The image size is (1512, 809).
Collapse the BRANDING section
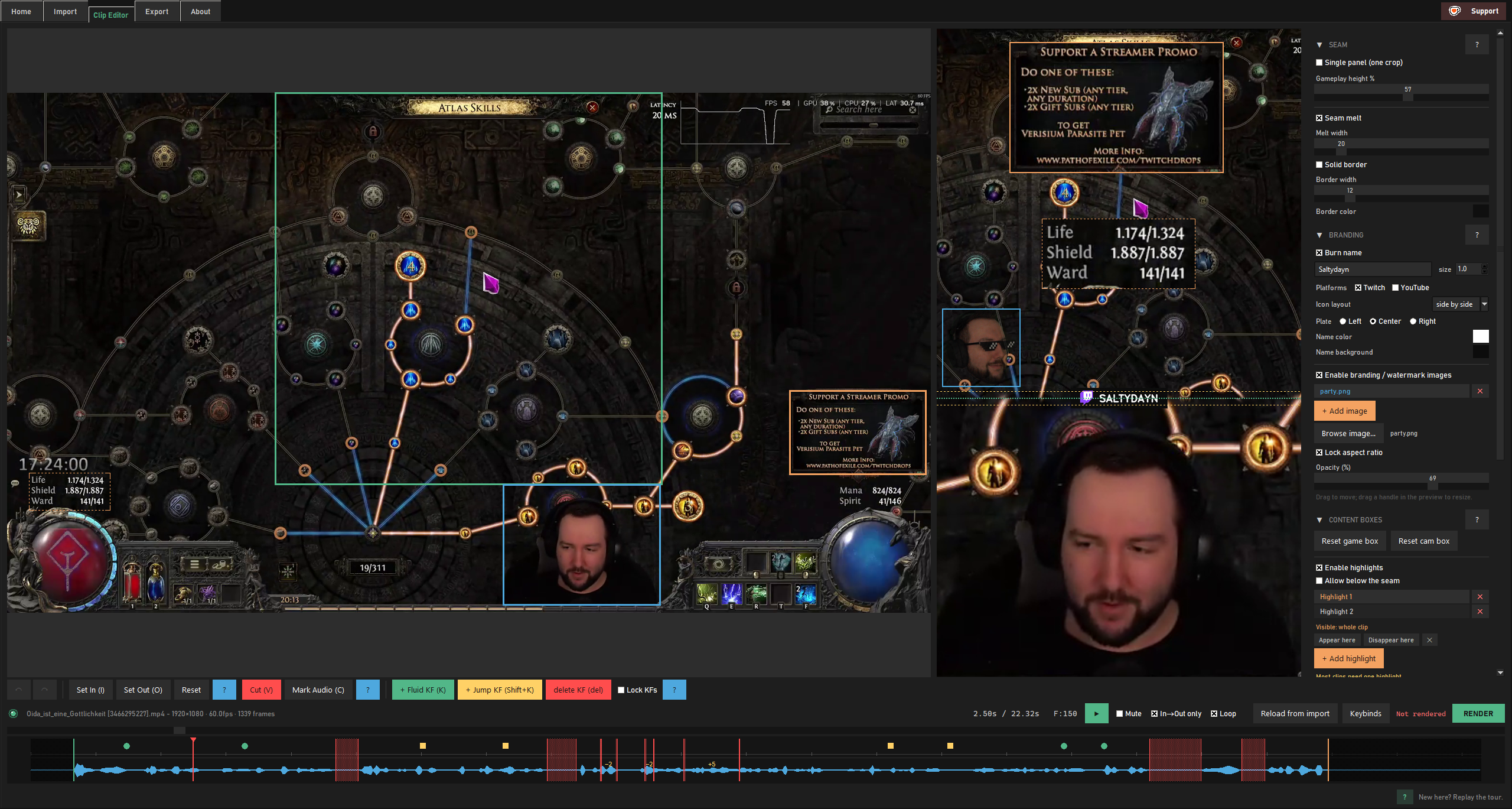tap(1319, 235)
